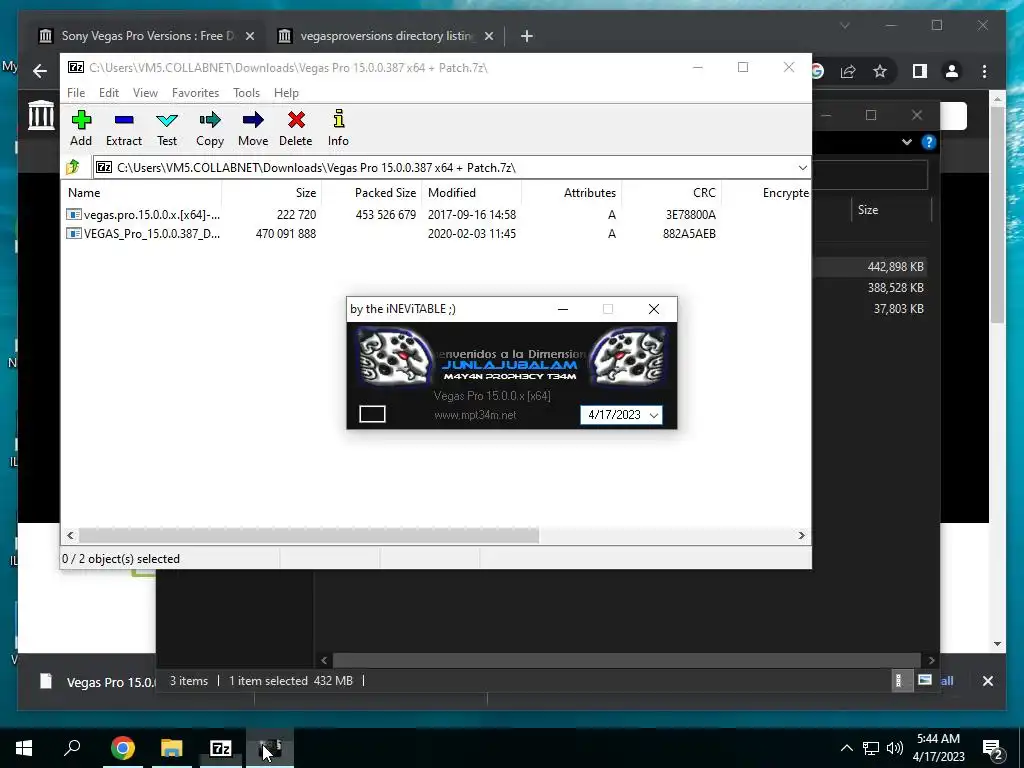Image resolution: width=1024 pixels, height=768 pixels.
Task: Open a new Chrome tab
Action: [526, 37]
